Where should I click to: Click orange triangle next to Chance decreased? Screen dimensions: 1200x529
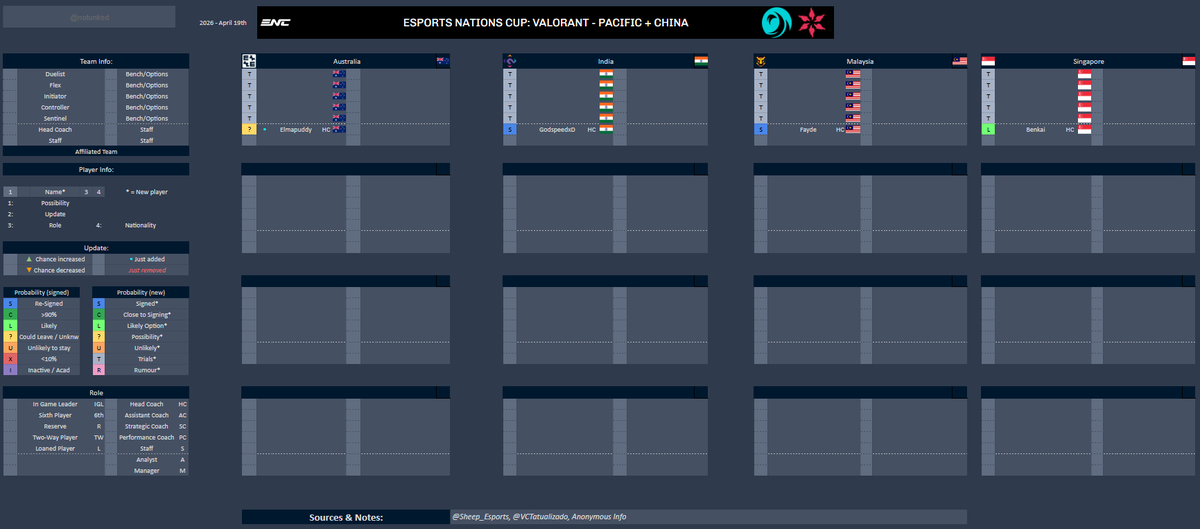(29, 270)
